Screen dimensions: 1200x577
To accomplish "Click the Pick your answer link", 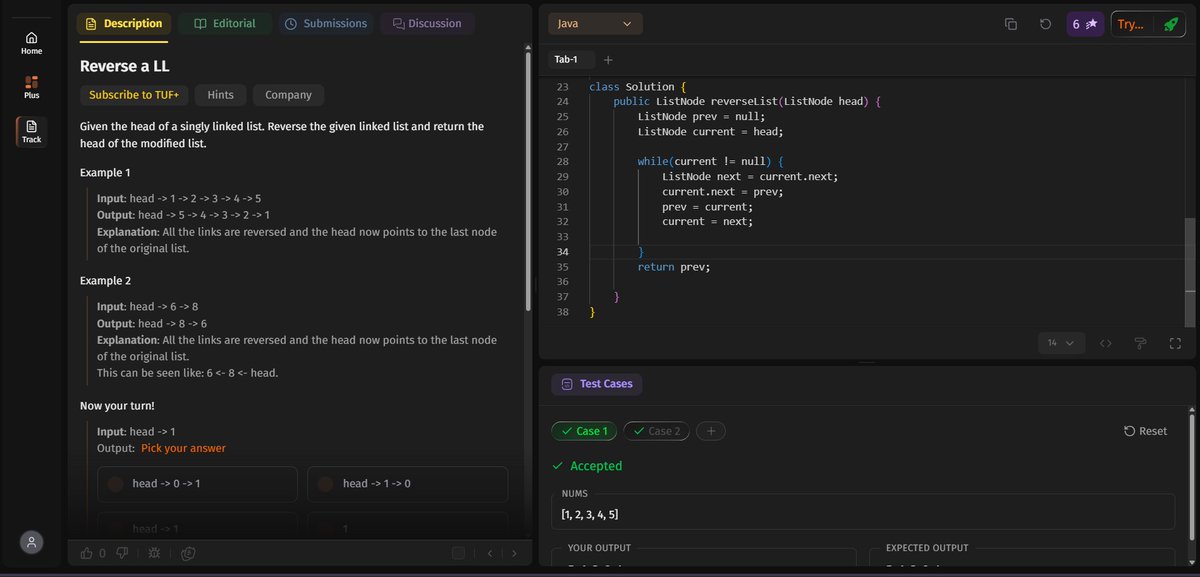I will pos(183,448).
